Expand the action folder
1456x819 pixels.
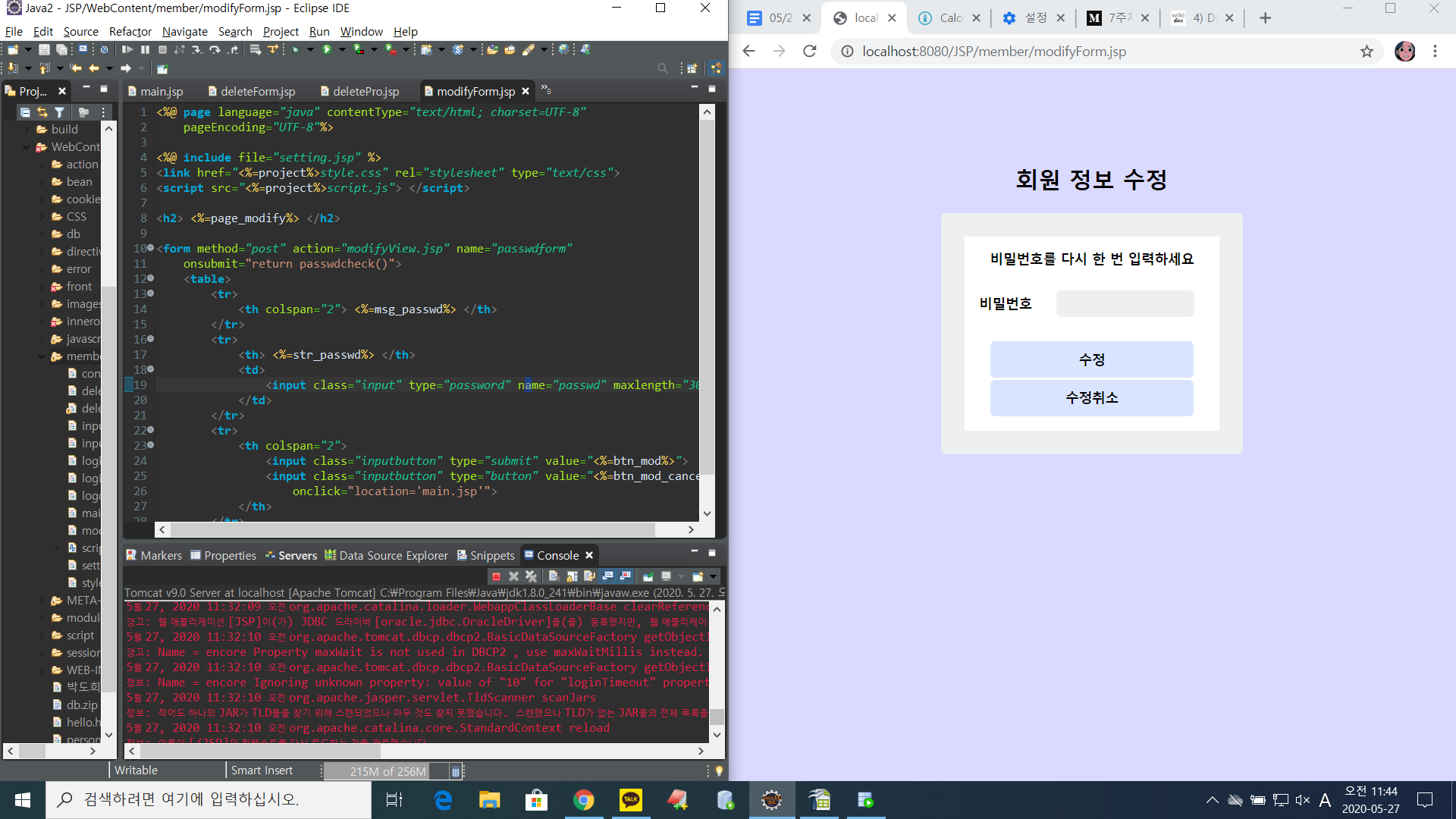pos(42,165)
